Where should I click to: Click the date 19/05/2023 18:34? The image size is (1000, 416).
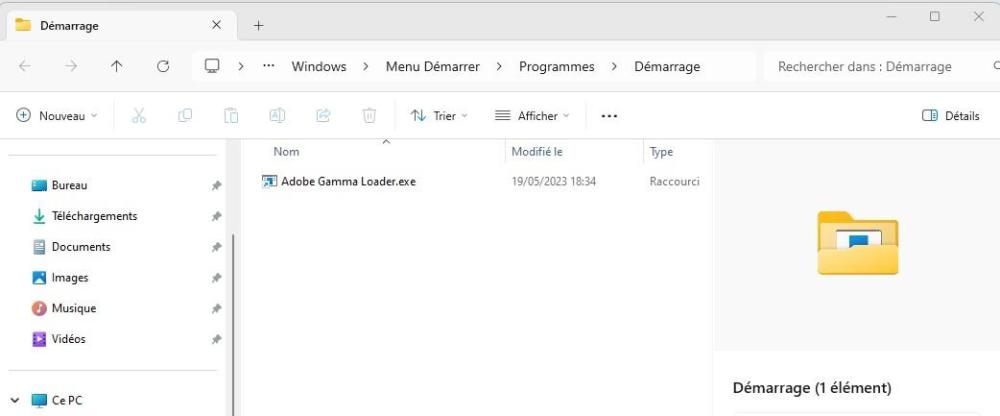[554, 181]
